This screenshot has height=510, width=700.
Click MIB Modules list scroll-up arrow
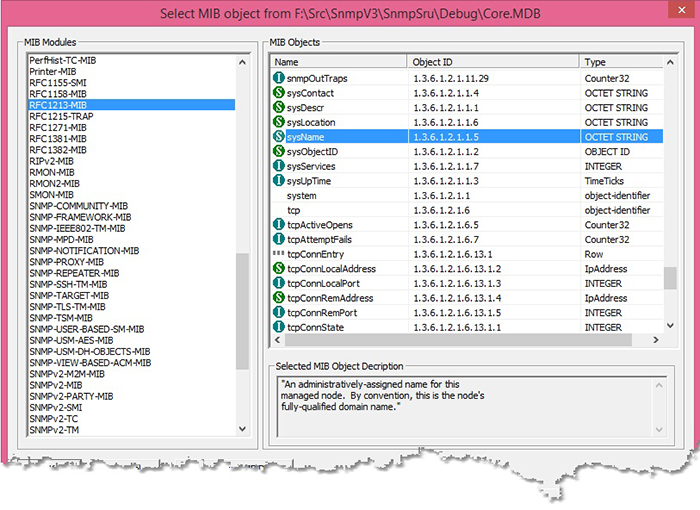pyautogui.click(x=242, y=62)
